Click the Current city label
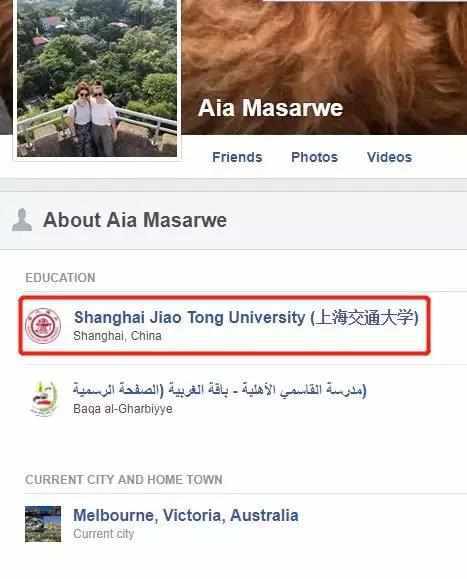This screenshot has height=579, width=467. 104,534
